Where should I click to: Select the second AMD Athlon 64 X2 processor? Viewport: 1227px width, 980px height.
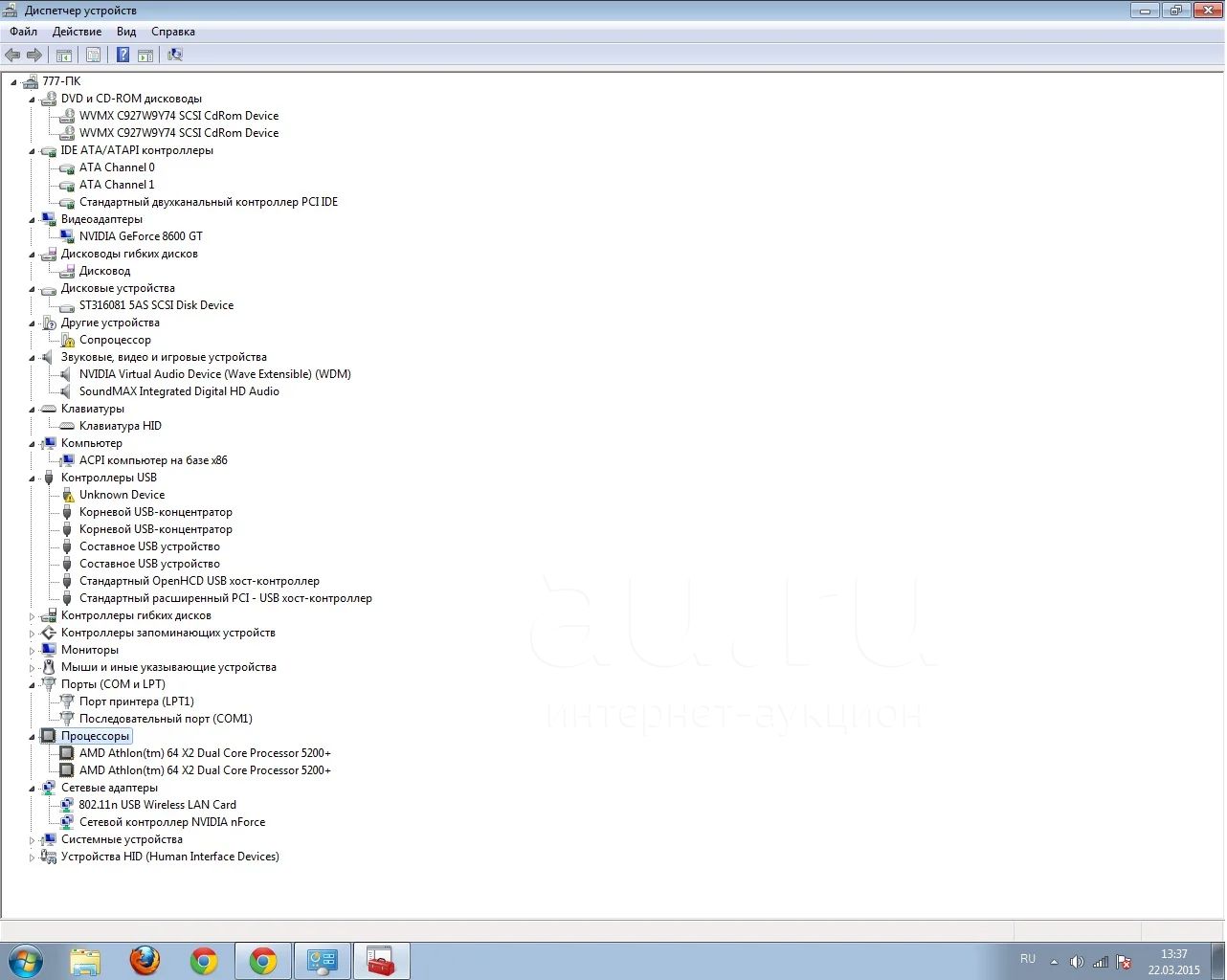pyautogui.click(x=205, y=770)
